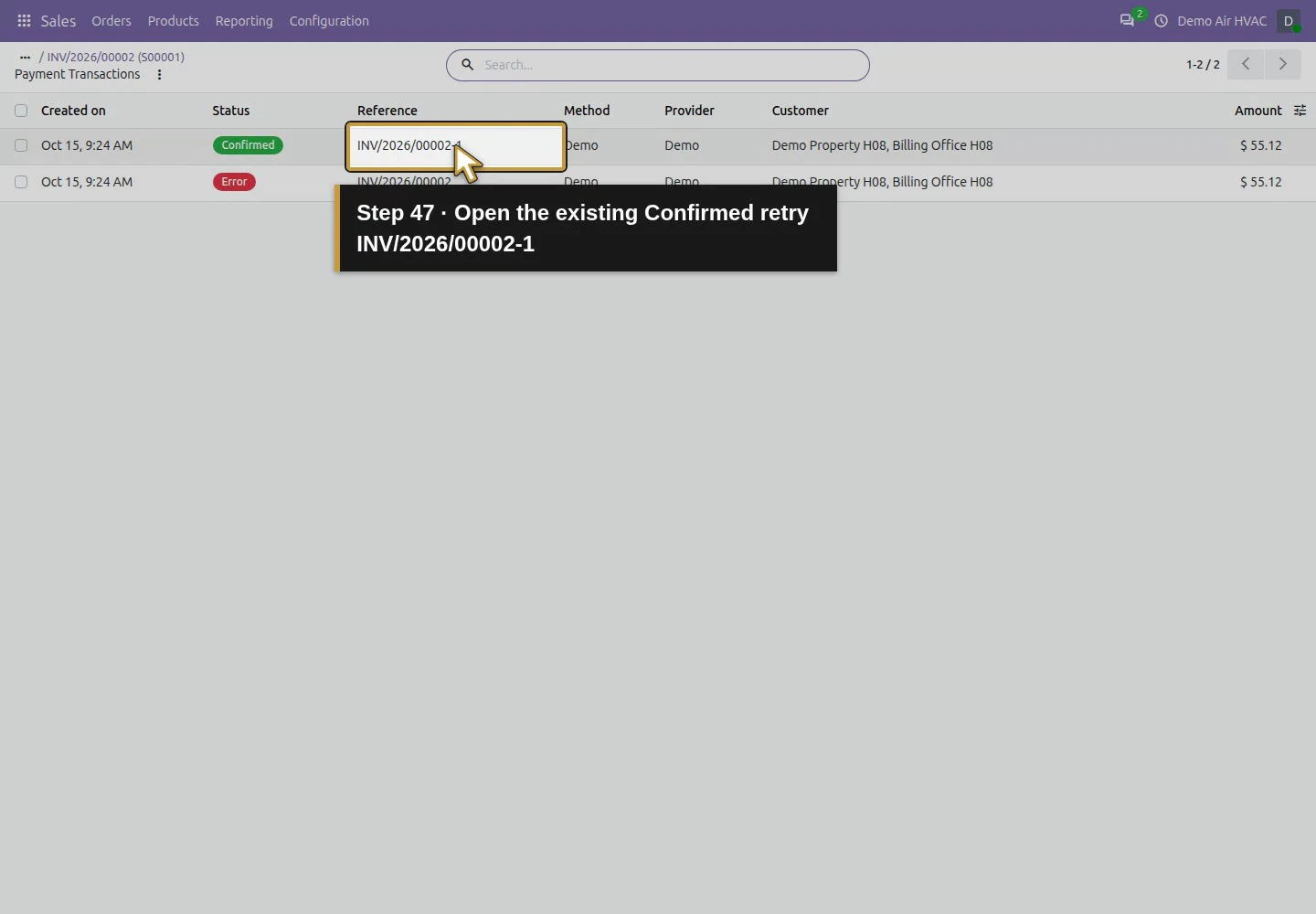Open the Payment Transactions actions kebab menu
Screen dimensions: 1316x914
[159, 75]
